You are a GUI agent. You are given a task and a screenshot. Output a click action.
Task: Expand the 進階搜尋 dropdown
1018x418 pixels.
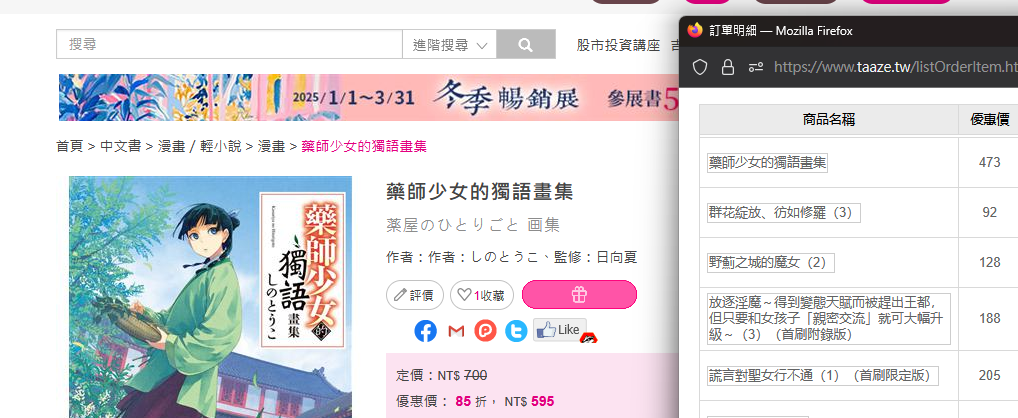pyautogui.click(x=449, y=45)
